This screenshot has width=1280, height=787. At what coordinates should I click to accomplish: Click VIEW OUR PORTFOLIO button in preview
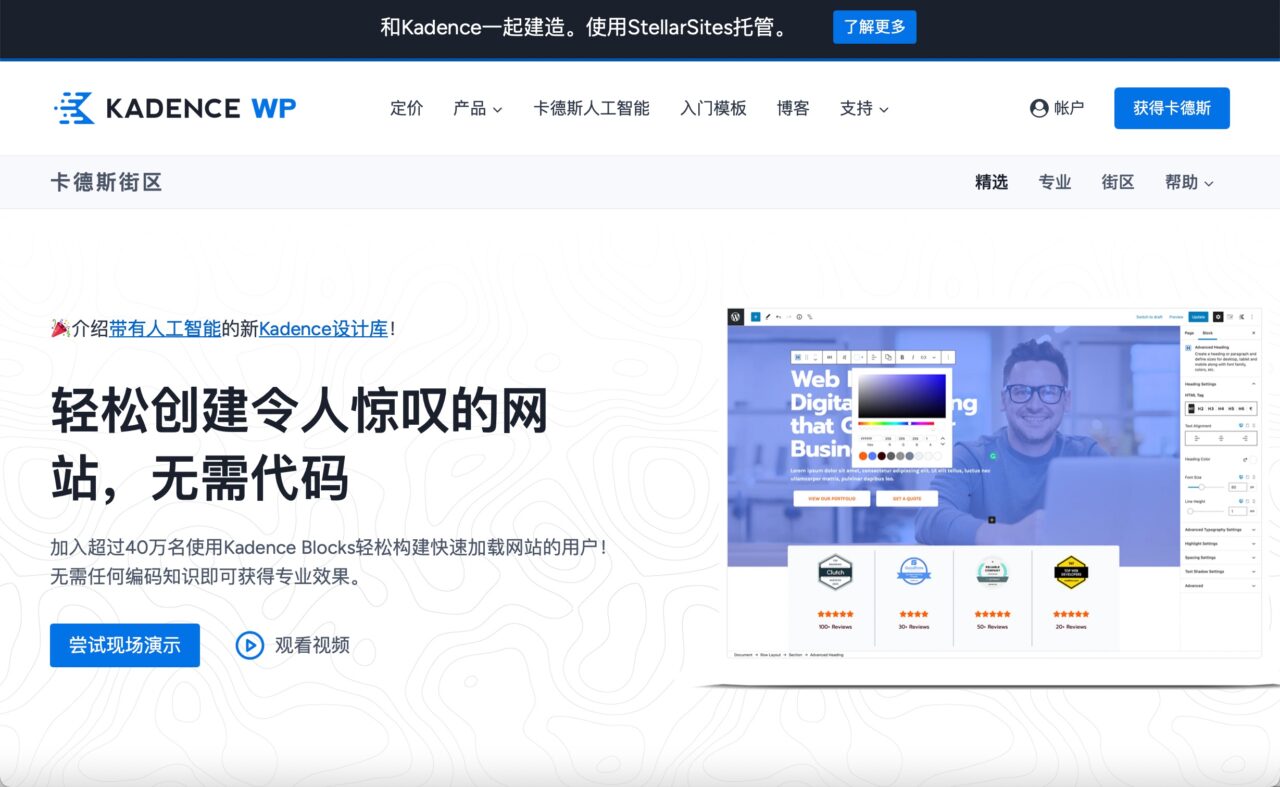click(832, 498)
